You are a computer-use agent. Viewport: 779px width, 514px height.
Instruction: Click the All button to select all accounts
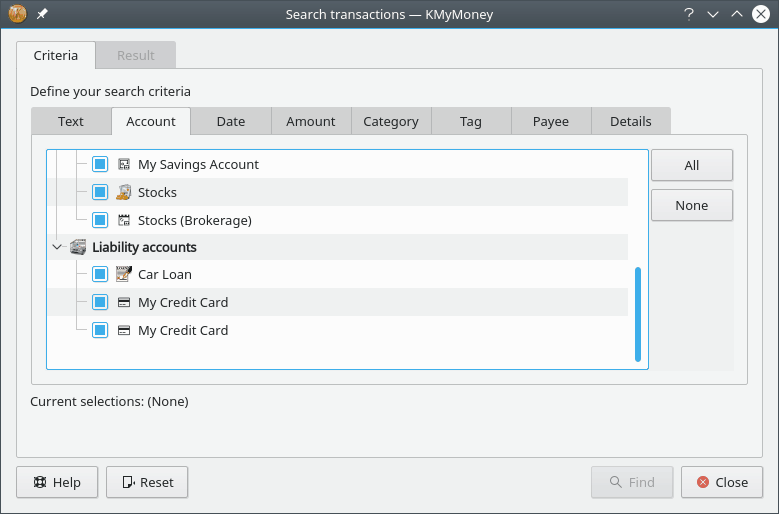tap(692, 165)
